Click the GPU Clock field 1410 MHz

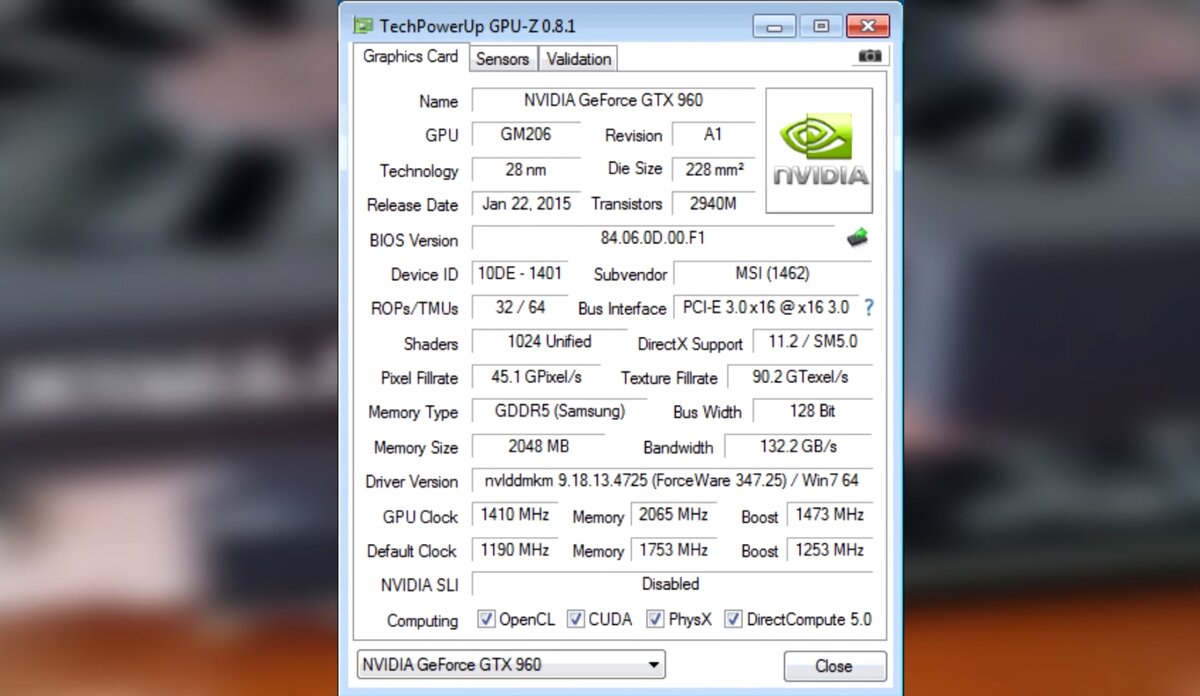514,515
